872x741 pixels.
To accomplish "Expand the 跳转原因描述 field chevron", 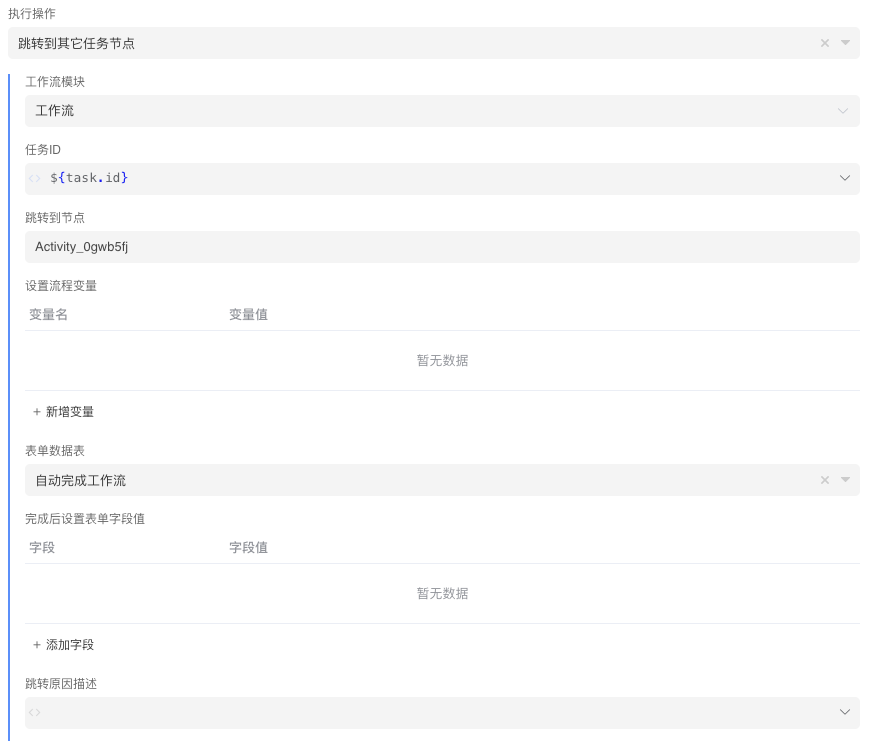I will point(844,712).
